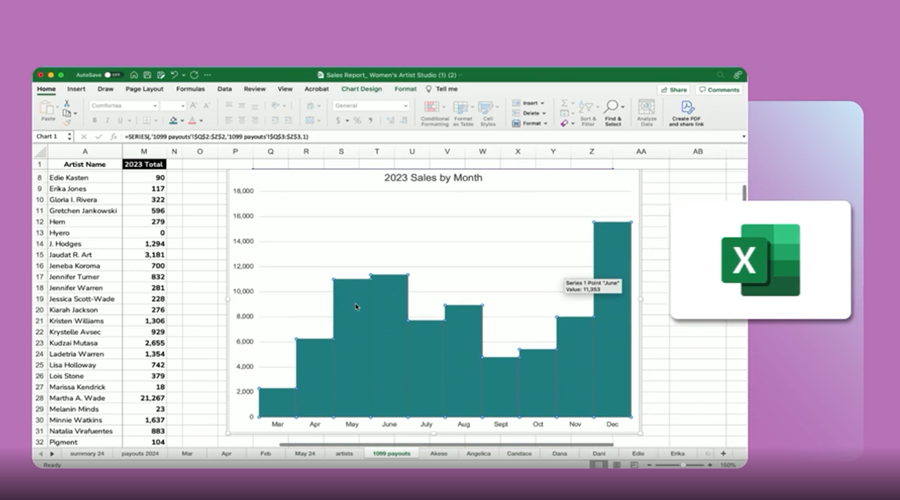Image resolution: width=900 pixels, height=500 pixels.
Task: Toggle the AutoSave switch
Action: (x=112, y=75)
